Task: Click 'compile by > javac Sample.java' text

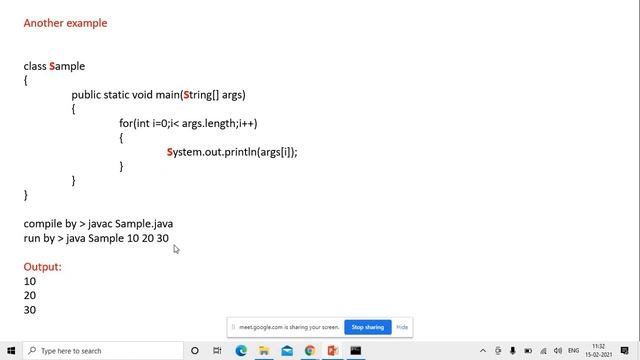Action: [x=98, y=224]
